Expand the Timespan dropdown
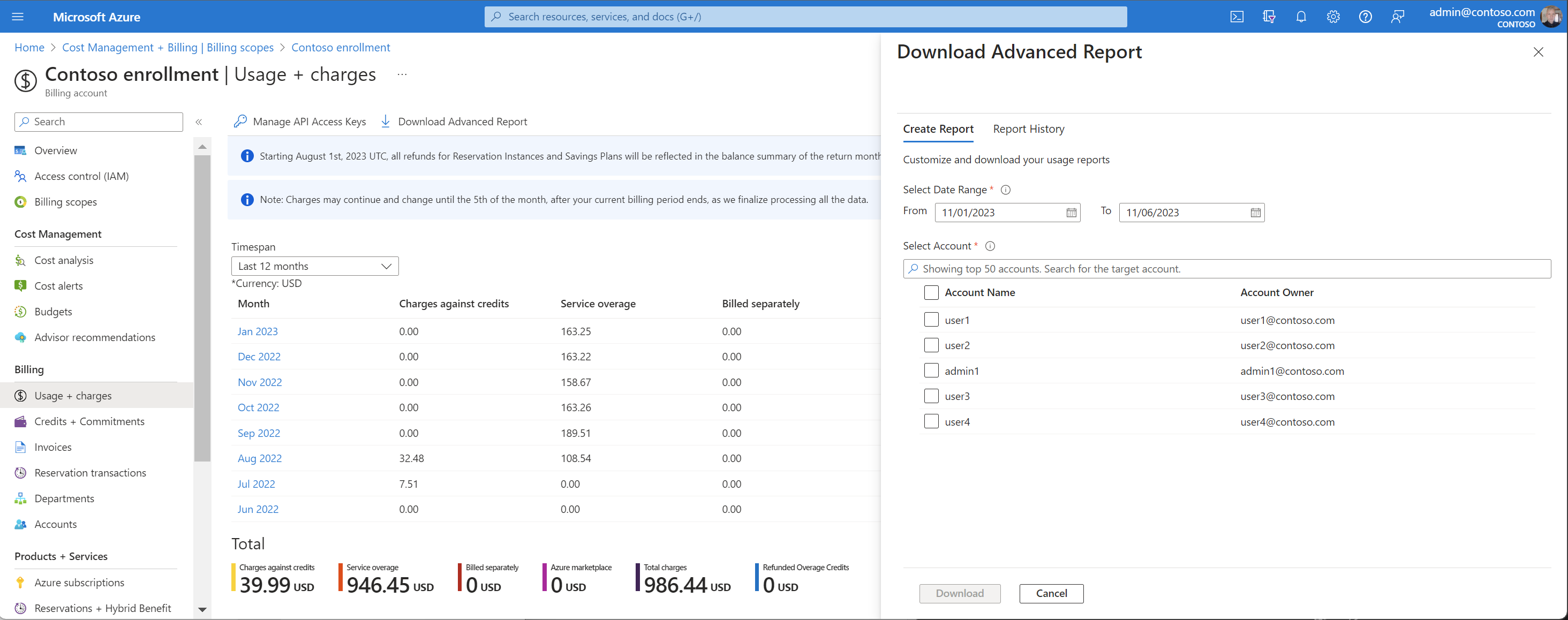The height and width of the screenshot is (620, 1568). (315, 266)
